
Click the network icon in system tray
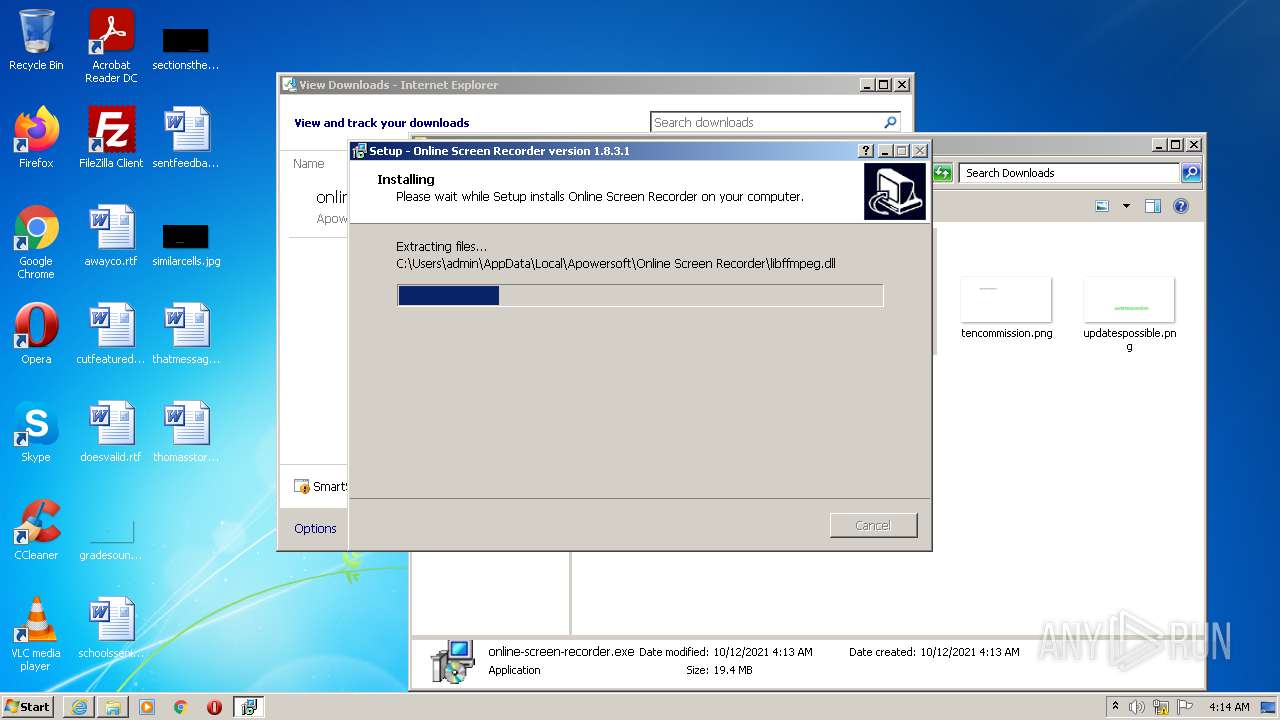point(1160,707)
